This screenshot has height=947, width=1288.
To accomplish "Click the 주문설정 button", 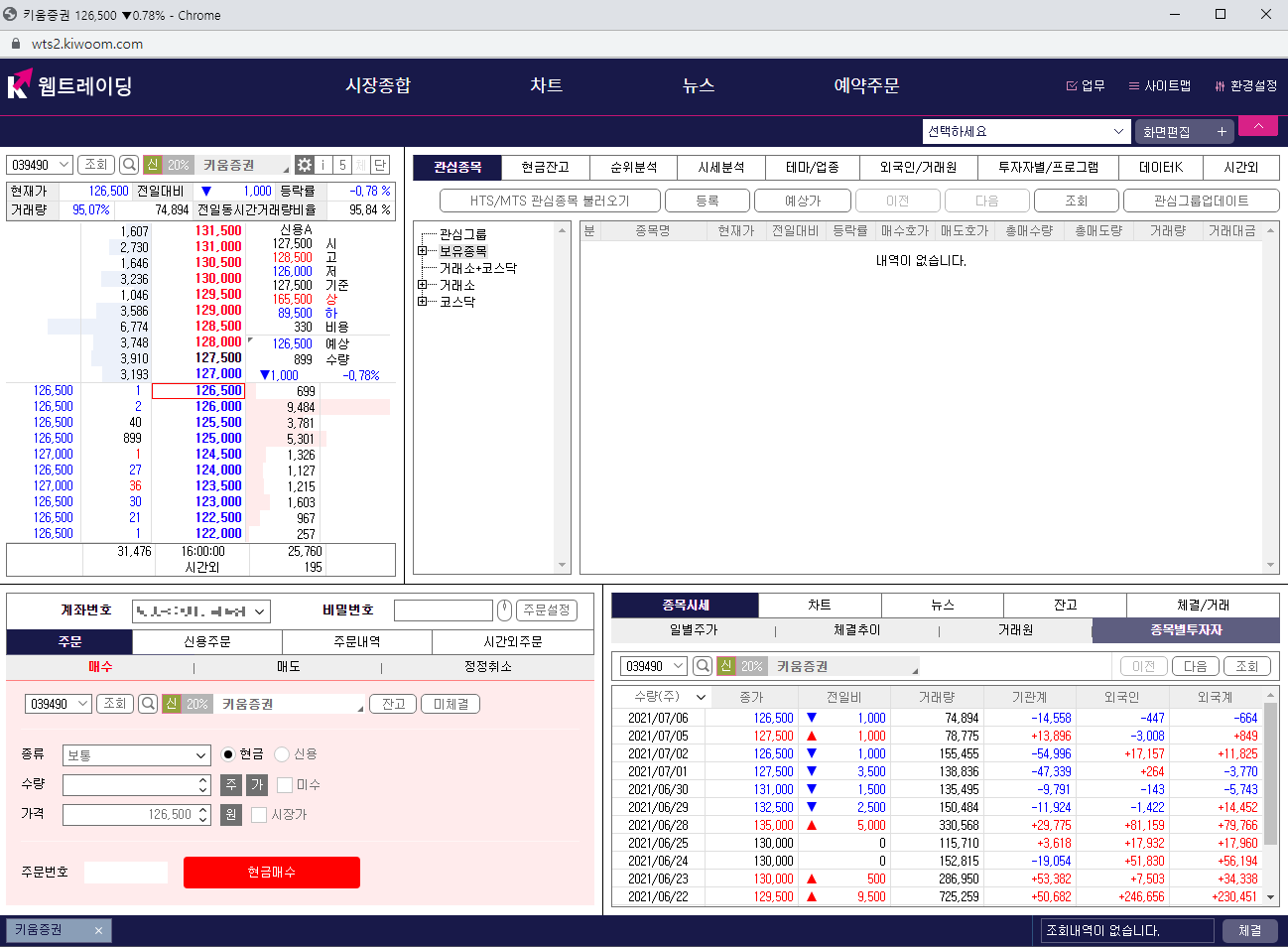I will pyautogui.click(x=547, y=609).
